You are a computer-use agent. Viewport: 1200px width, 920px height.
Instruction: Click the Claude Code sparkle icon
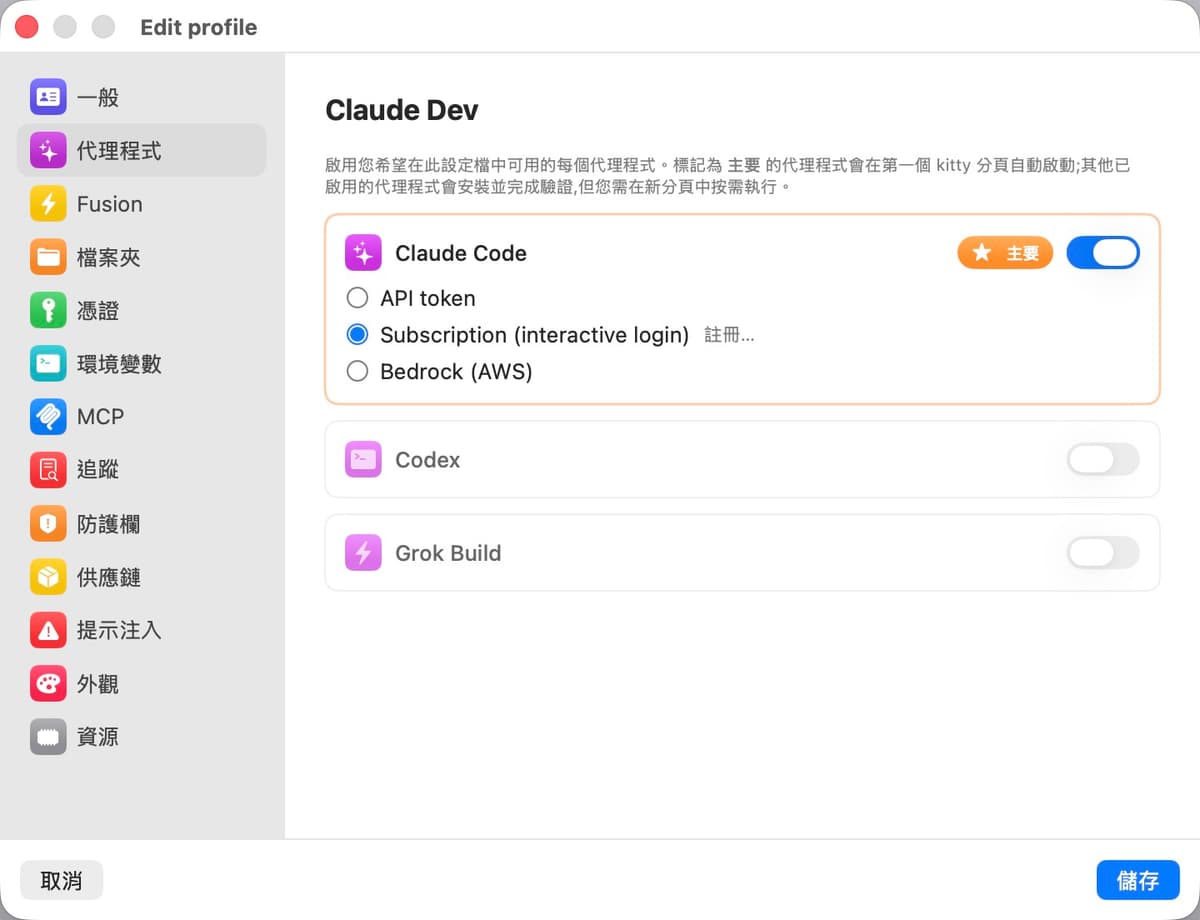pos(363,254)
